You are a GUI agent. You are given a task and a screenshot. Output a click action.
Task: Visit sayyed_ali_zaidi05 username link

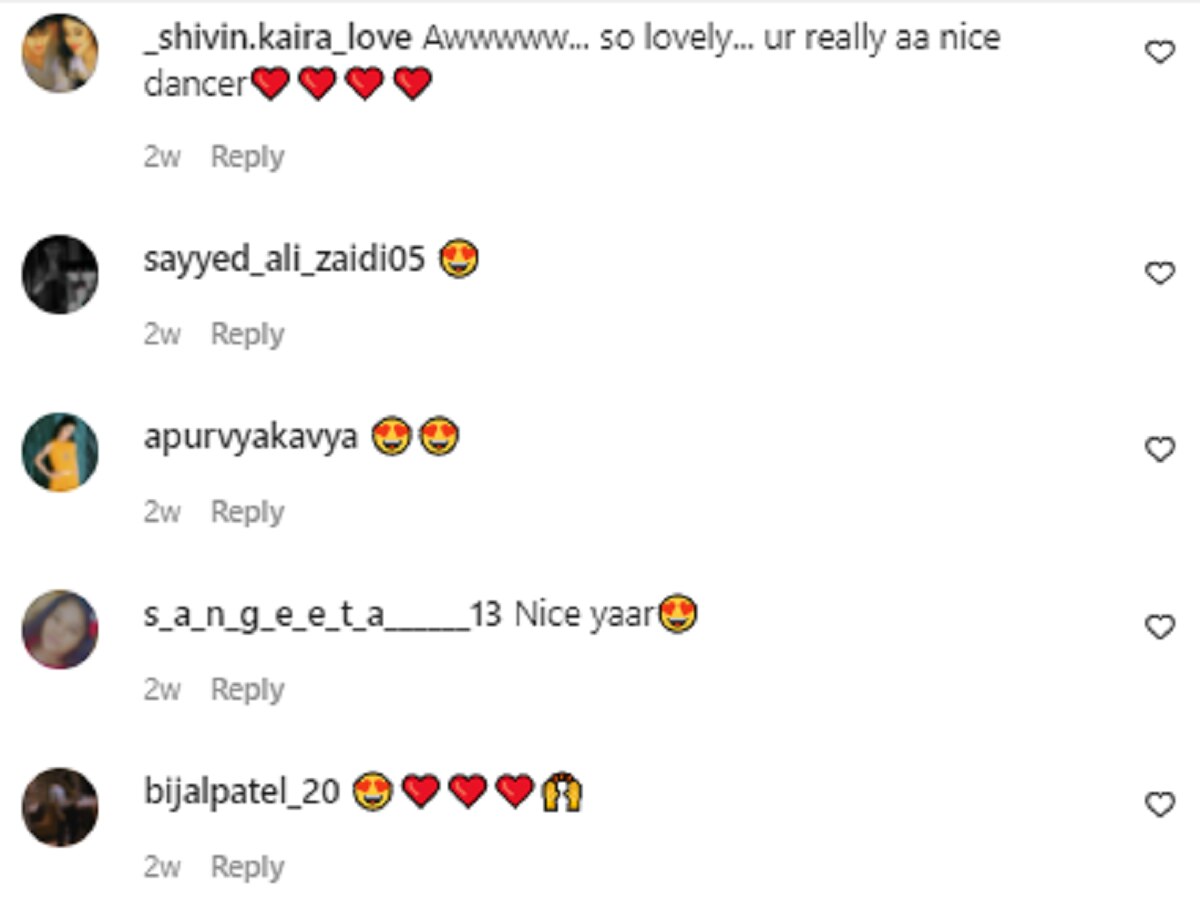pos(285,261)
